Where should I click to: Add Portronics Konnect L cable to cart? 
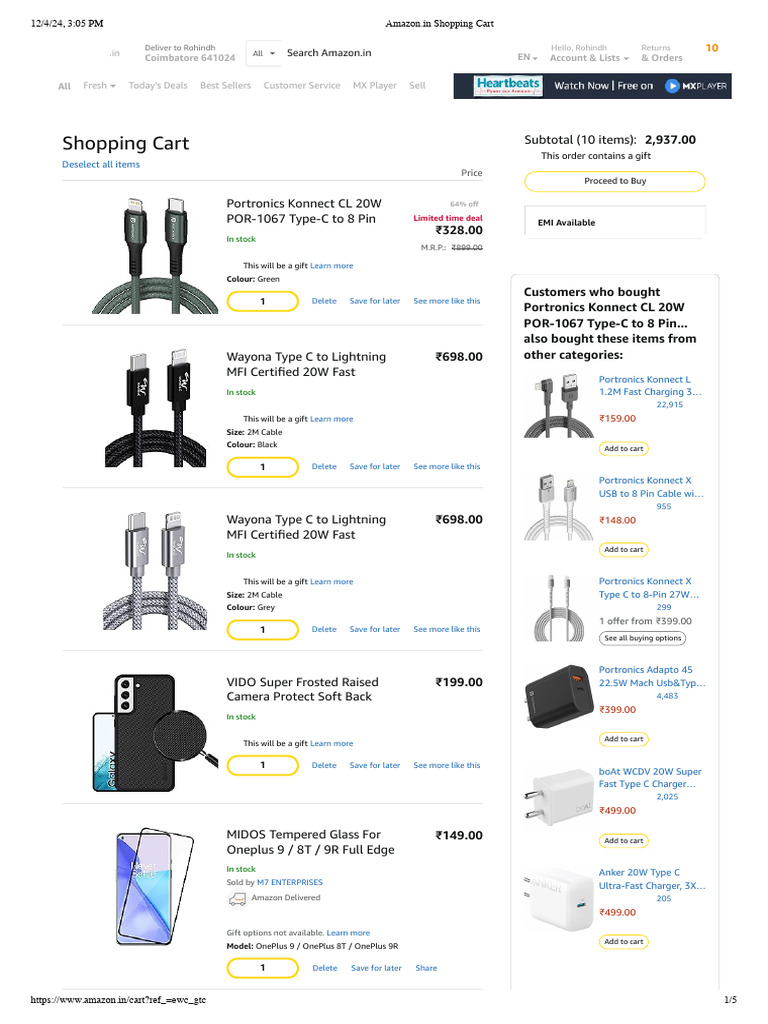624,449
